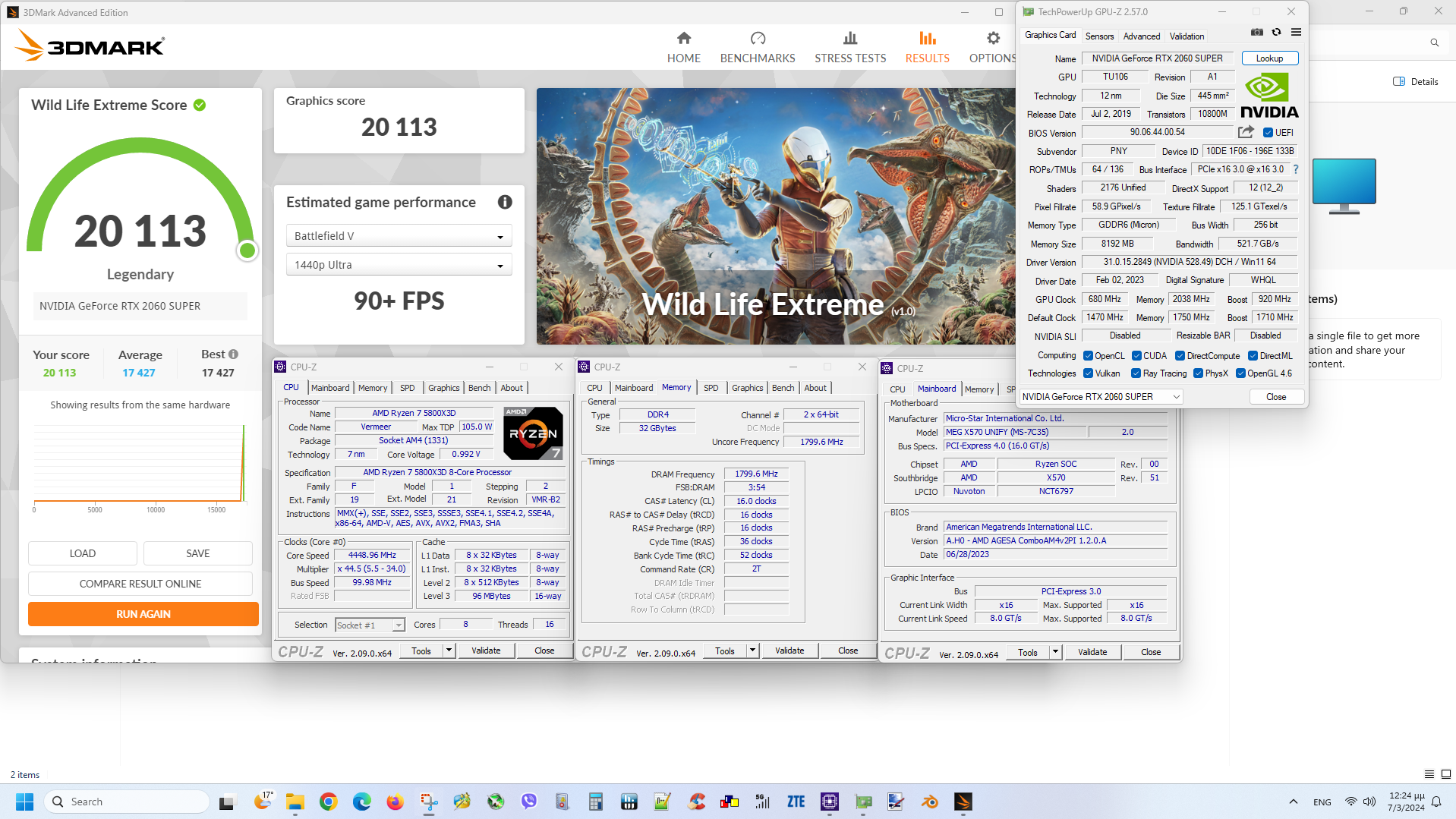Open the GPU-Z hamburger menu

tap(1296, 33)
